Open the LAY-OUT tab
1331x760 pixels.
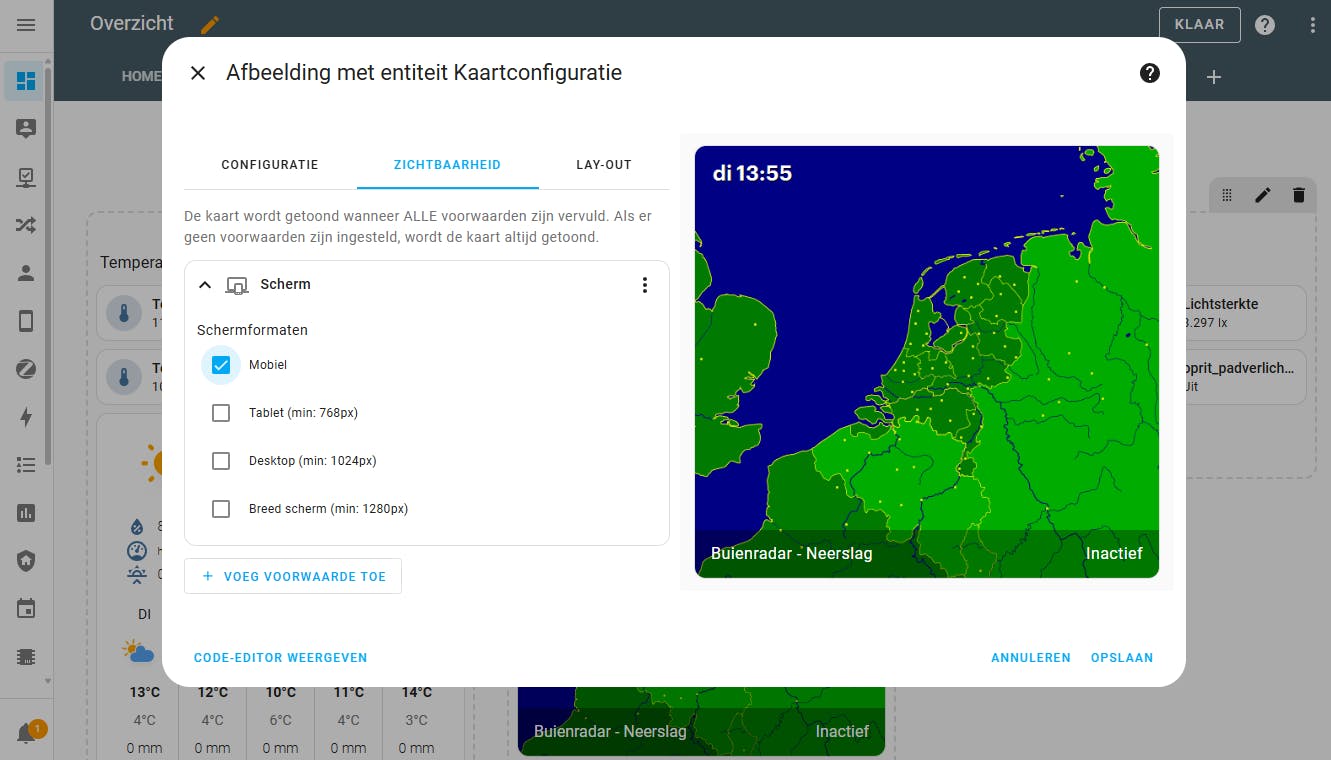tap(604, 165)
